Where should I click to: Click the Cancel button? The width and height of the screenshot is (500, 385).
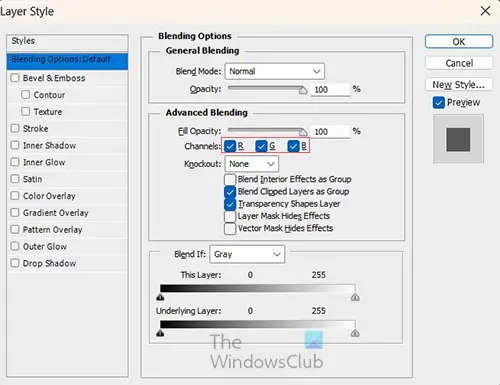coord(459,63)
